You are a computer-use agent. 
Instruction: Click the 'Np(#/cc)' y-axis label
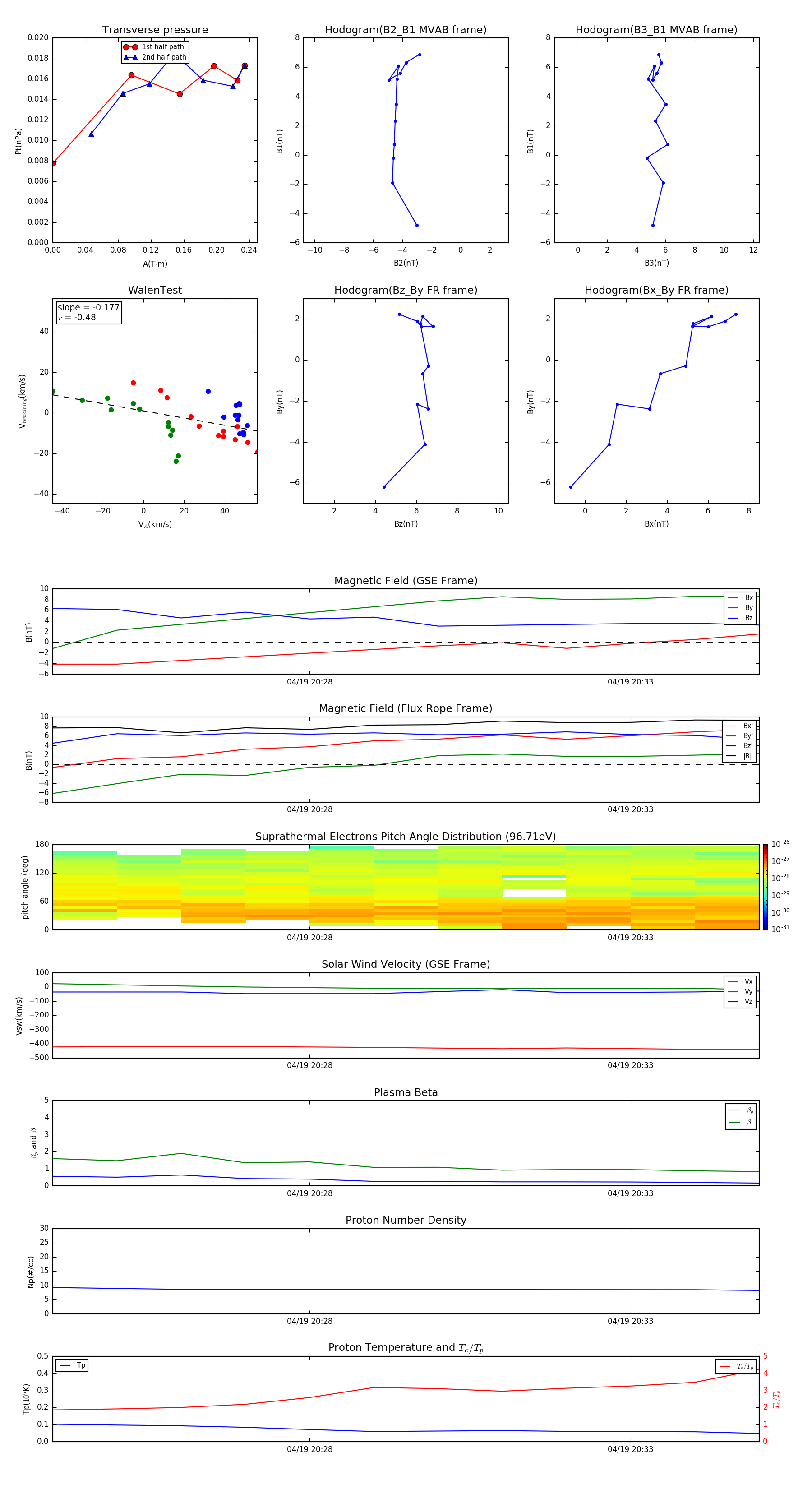click(31, 1272)
